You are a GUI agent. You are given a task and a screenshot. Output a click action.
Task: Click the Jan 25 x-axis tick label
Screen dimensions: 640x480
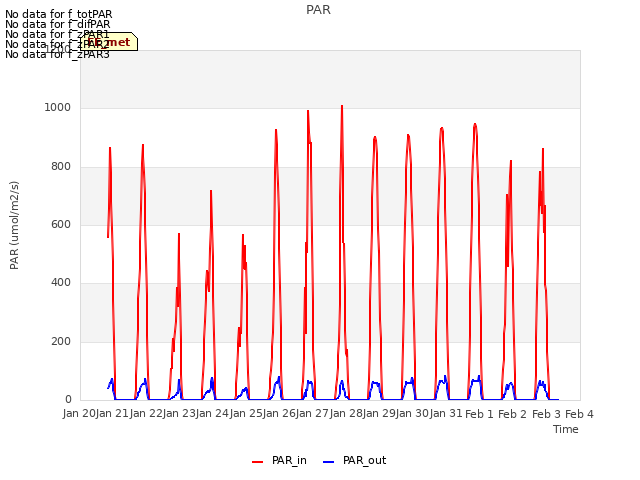246,414
